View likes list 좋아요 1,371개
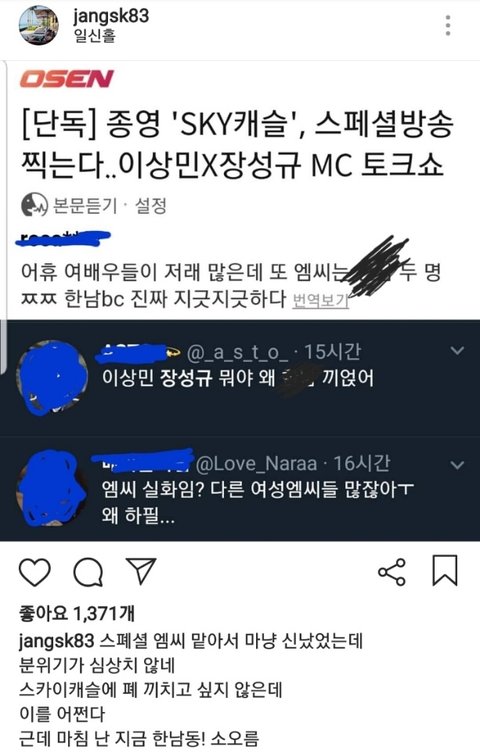The image size is (480, 752). pyautogui.click(x=77, y=612)
